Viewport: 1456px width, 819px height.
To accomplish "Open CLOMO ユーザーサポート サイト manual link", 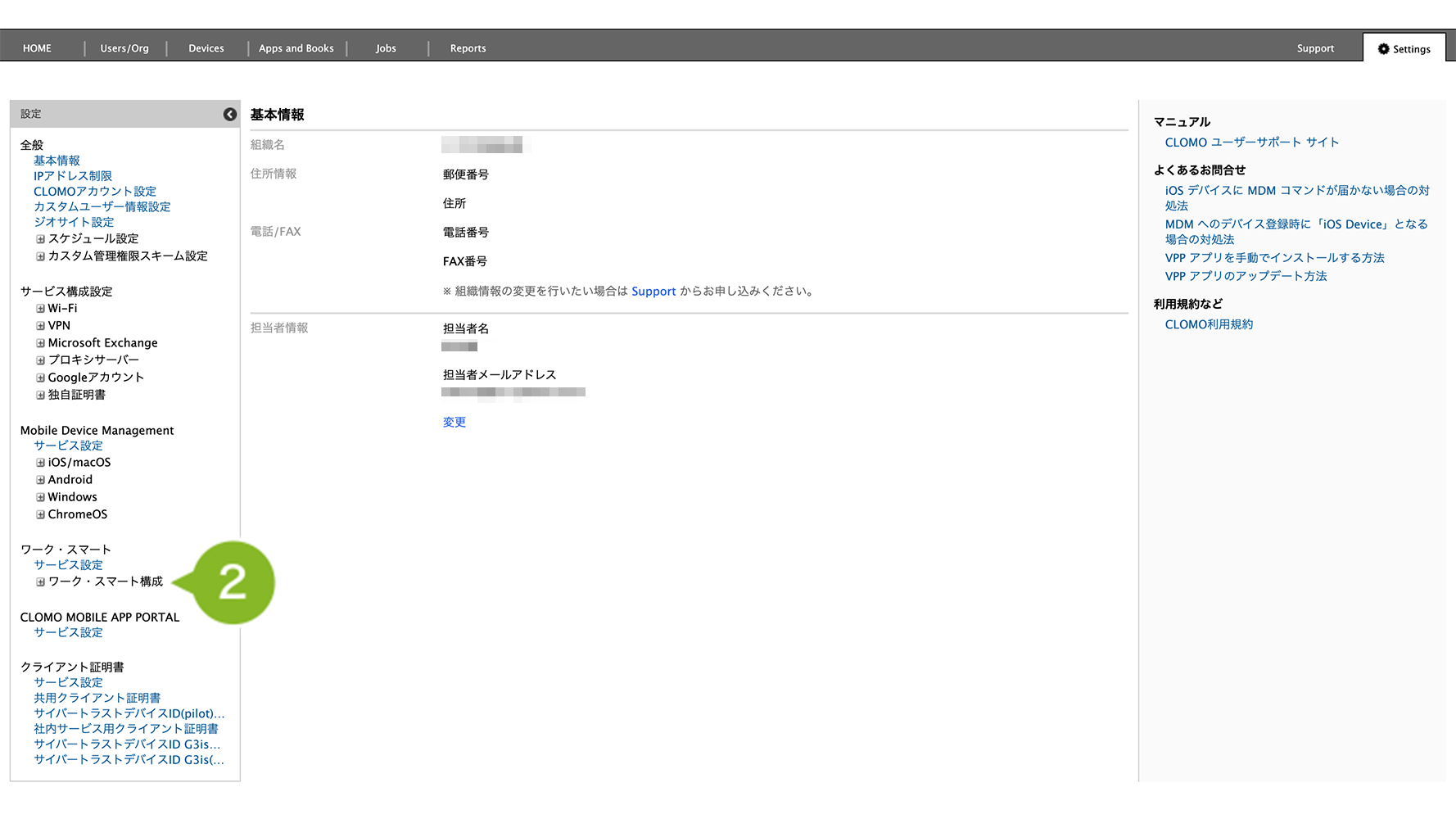I will coord(1251,143).
